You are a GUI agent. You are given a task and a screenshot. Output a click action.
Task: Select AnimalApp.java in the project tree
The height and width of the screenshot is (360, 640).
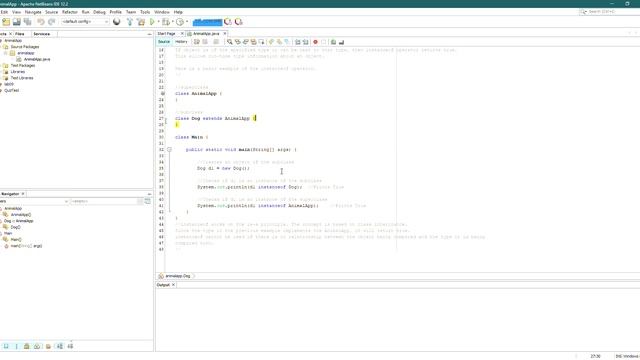pyautogui.click(x=37, y=59)
